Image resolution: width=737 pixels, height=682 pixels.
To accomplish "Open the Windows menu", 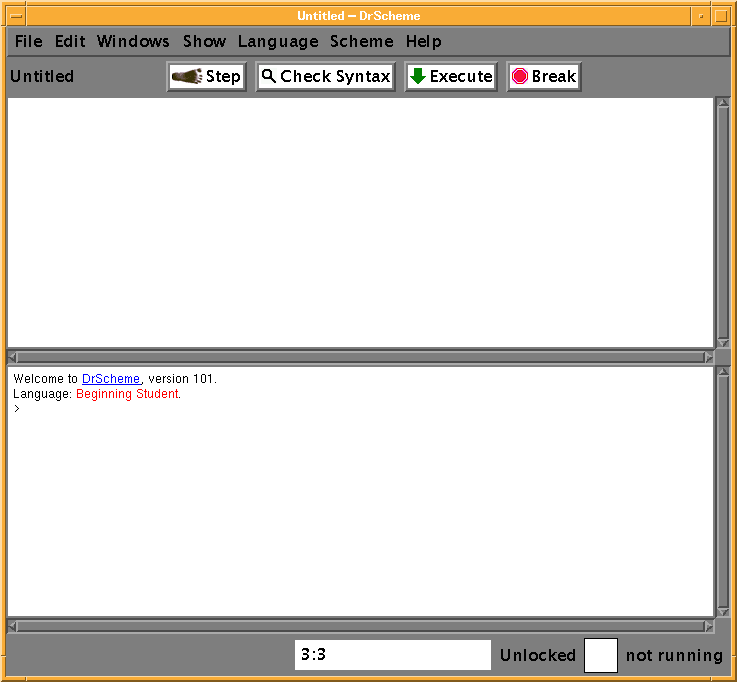I will [133, 41].
